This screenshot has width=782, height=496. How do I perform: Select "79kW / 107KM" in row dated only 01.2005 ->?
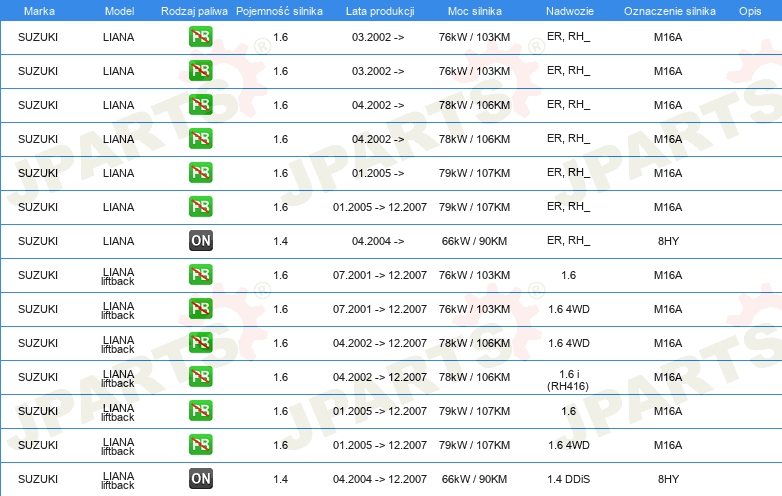474,173
